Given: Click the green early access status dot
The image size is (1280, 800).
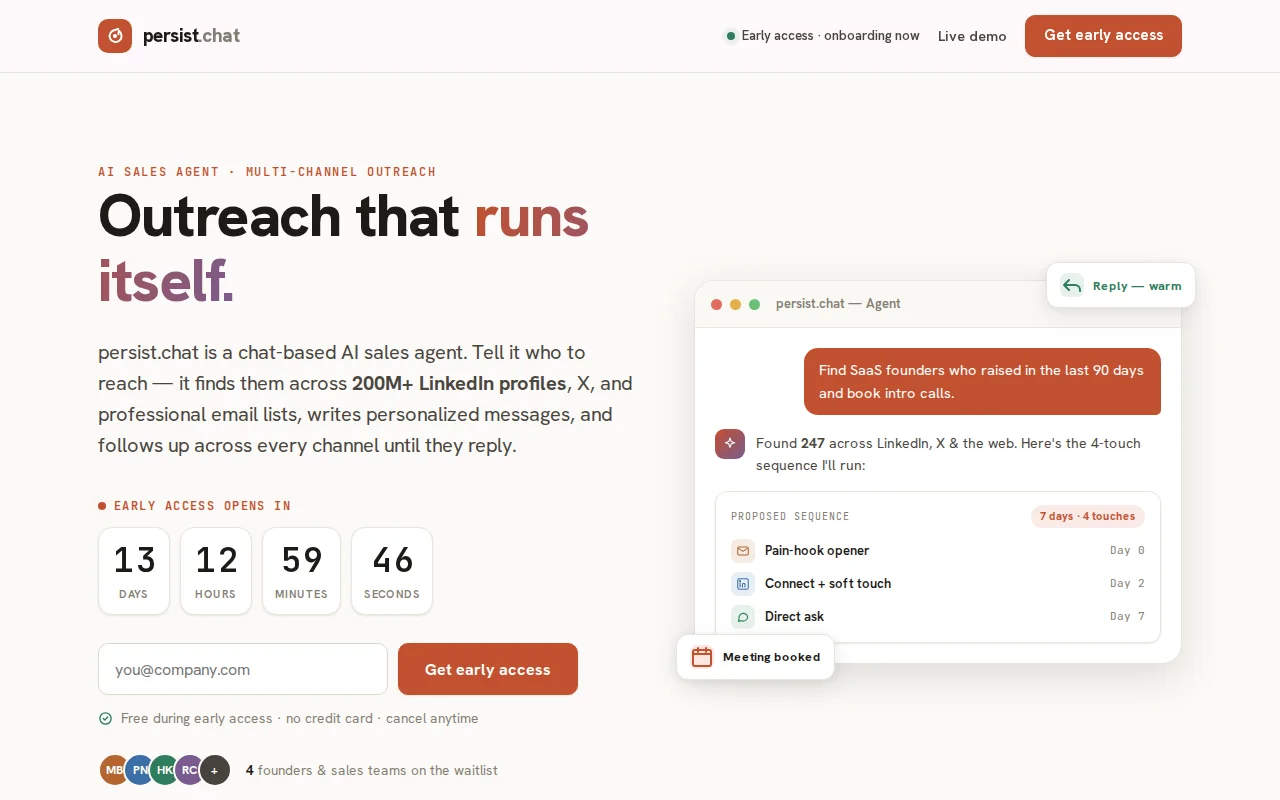Looking at the screenshot, I should tap(731, 36).
